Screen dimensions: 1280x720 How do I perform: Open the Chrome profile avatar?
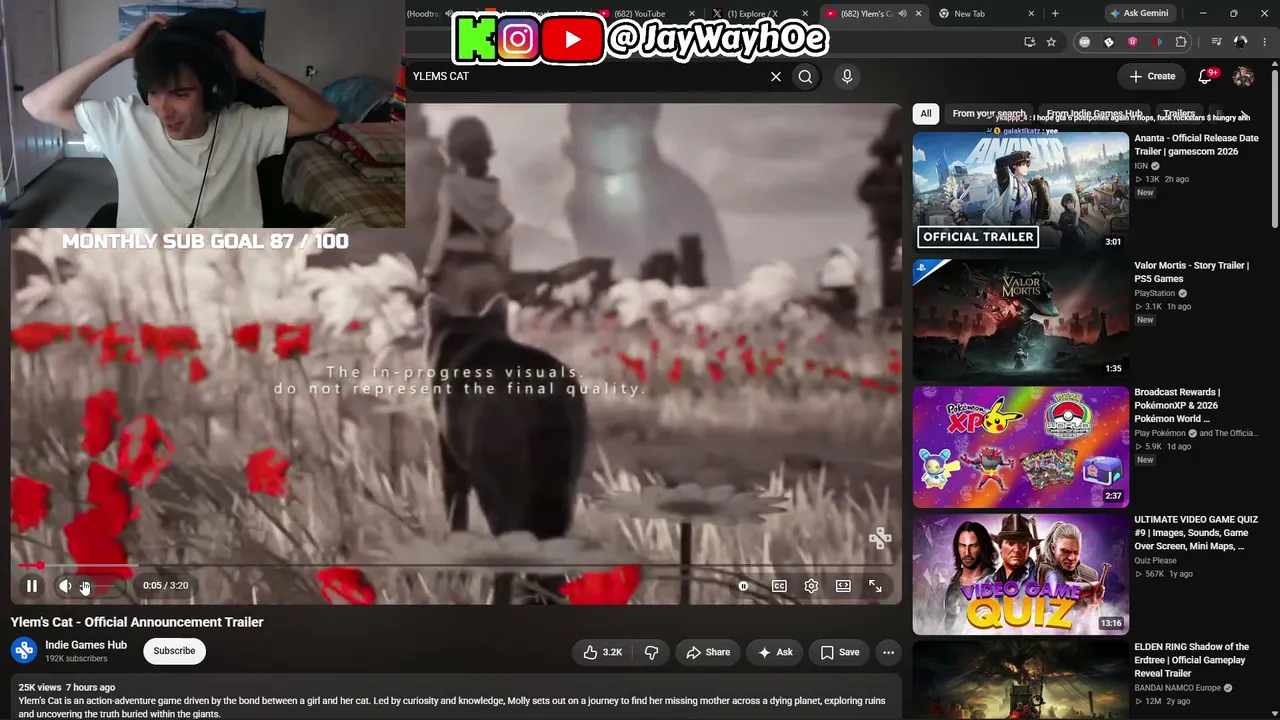1240,42
